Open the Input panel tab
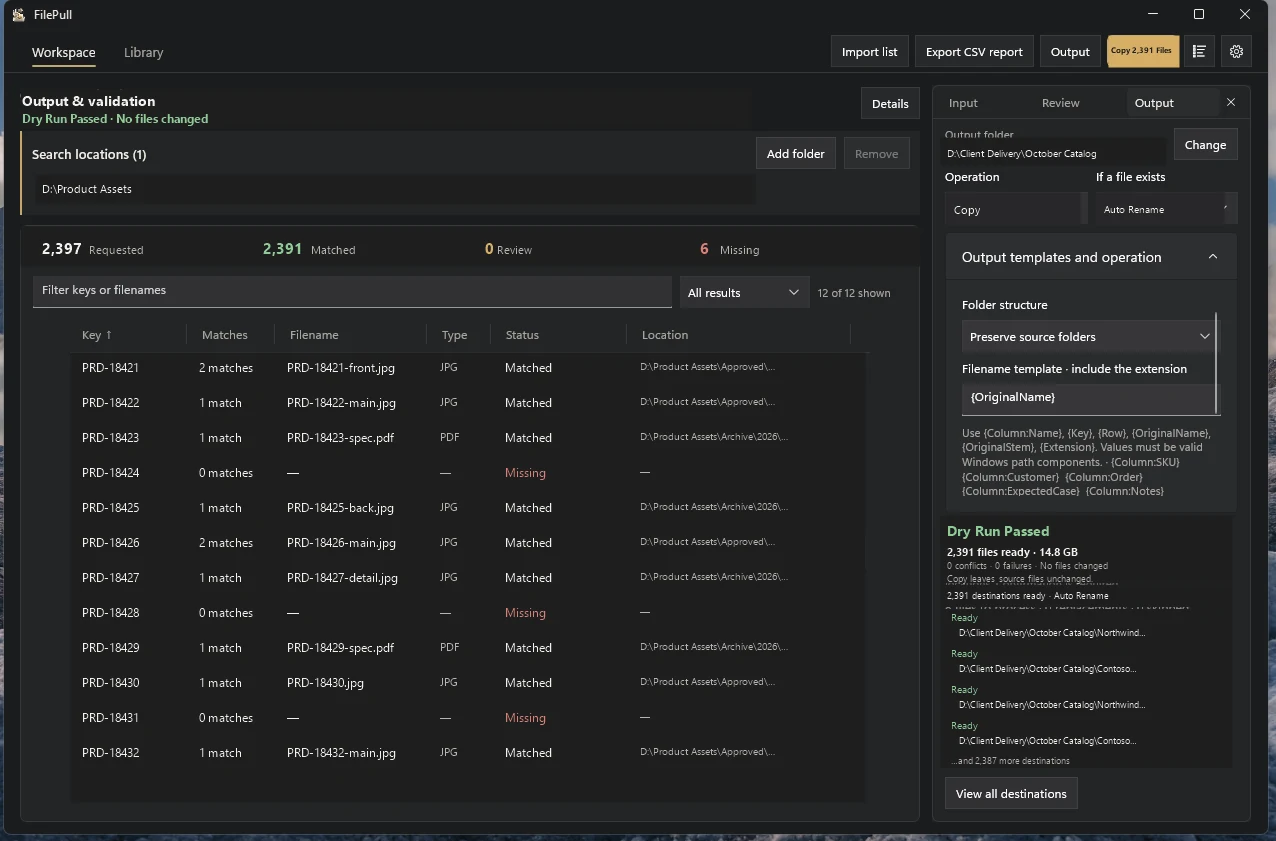 (x=963, y=103)
